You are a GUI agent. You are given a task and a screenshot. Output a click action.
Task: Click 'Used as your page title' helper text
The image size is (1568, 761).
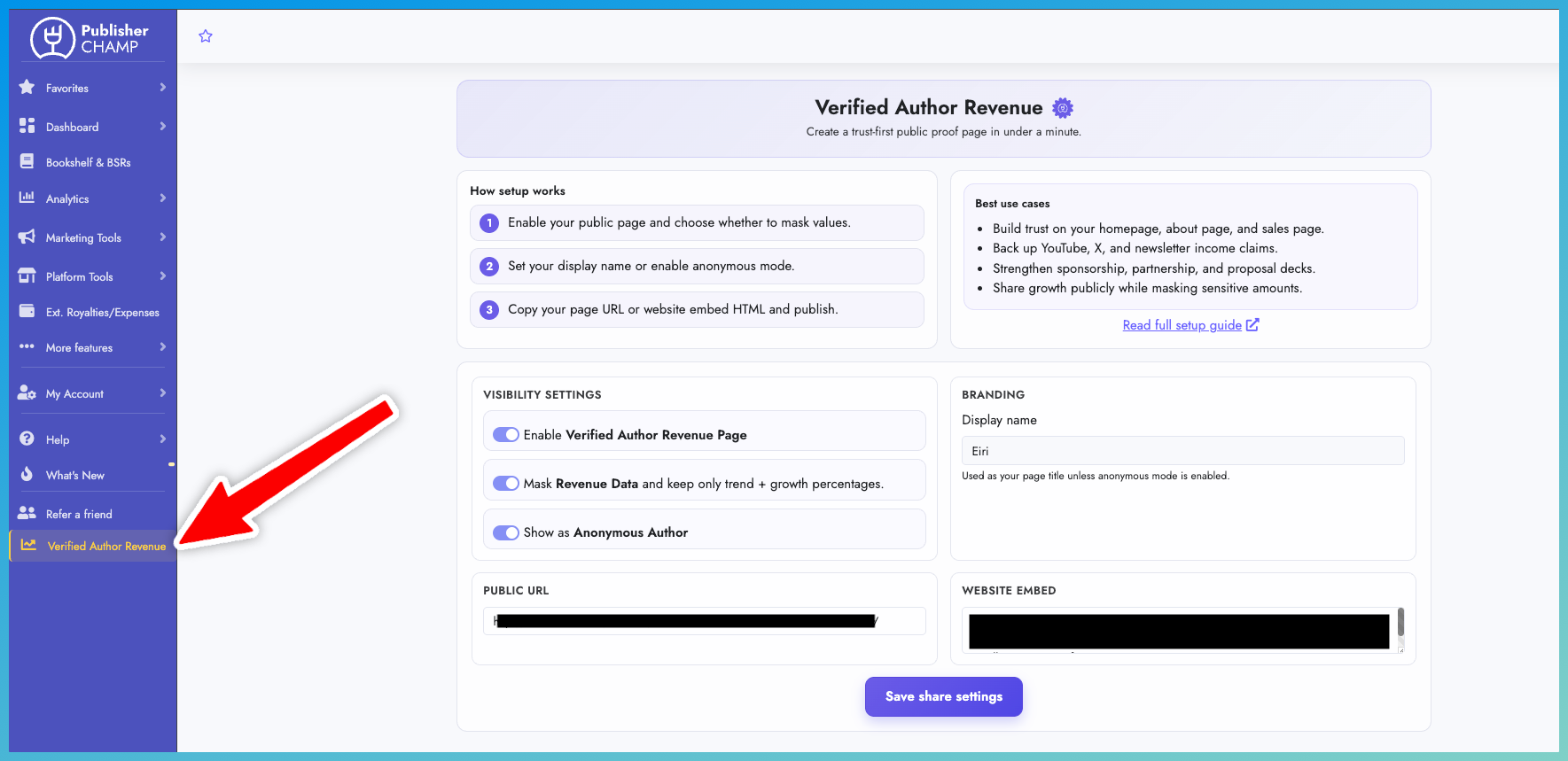[x=1096, y=476]
